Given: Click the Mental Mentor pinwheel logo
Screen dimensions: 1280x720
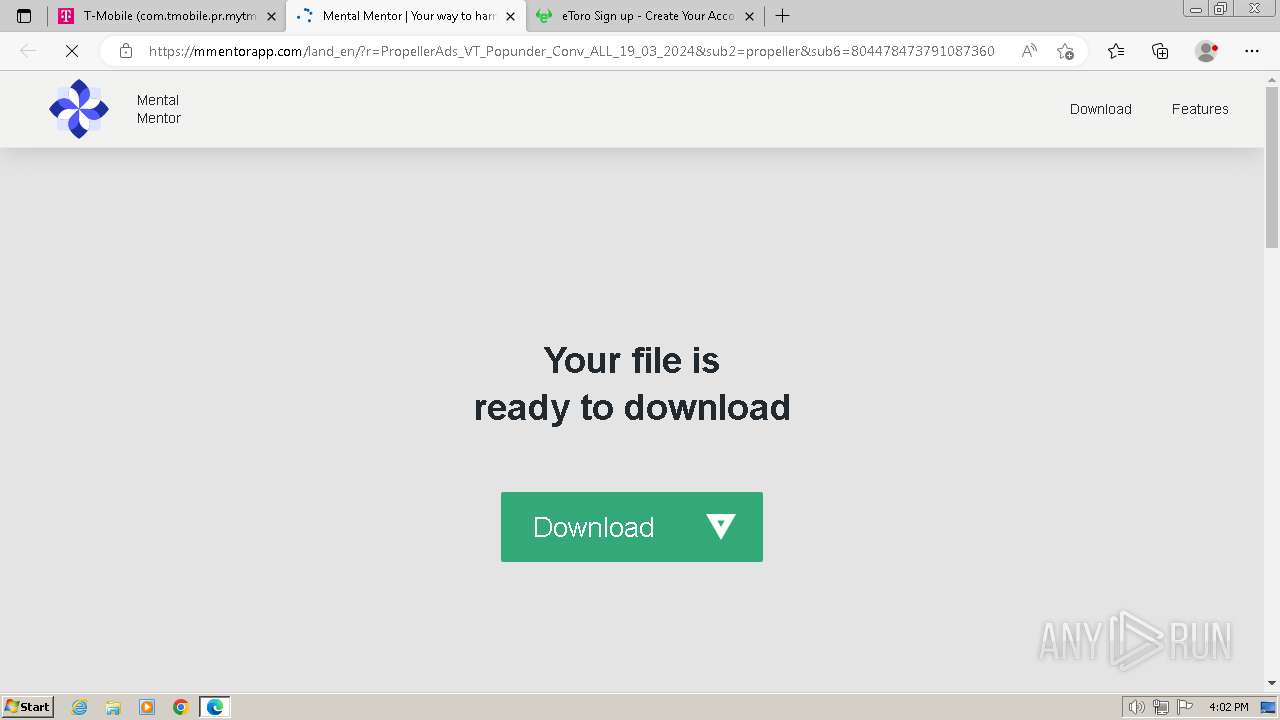Looking at the screenshot, I should (x=79, y=109).
